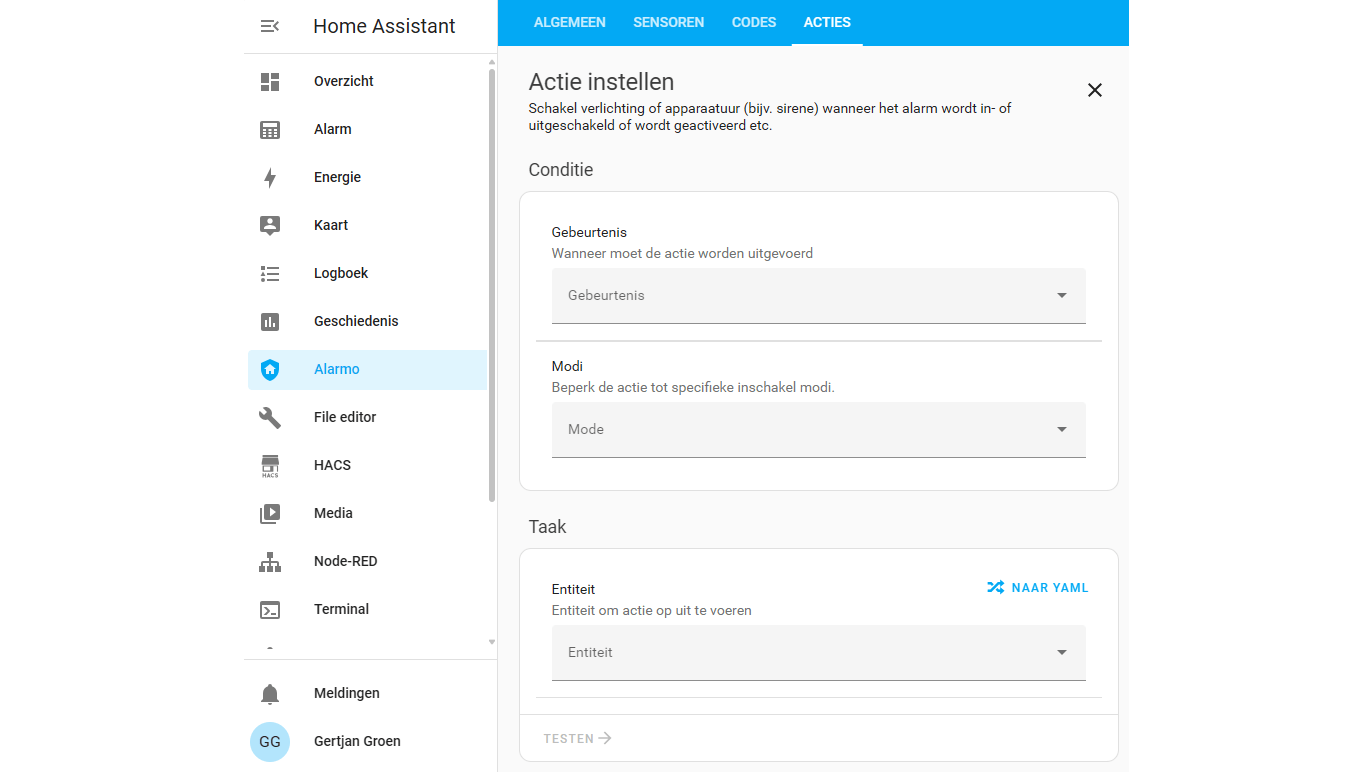Image resolution: width=1372 pixels, height=772 pixels.
Task: Click the sidebar vertical scrollbar
Action: pos(491,280)
